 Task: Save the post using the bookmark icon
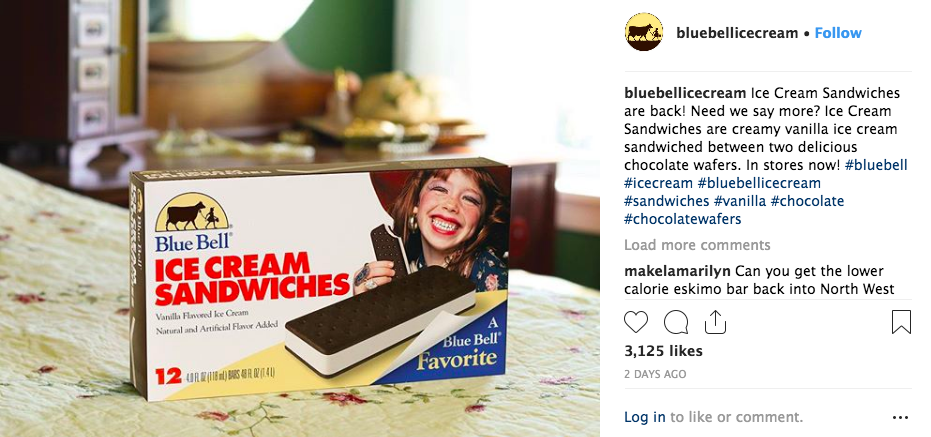pos(901,322)
